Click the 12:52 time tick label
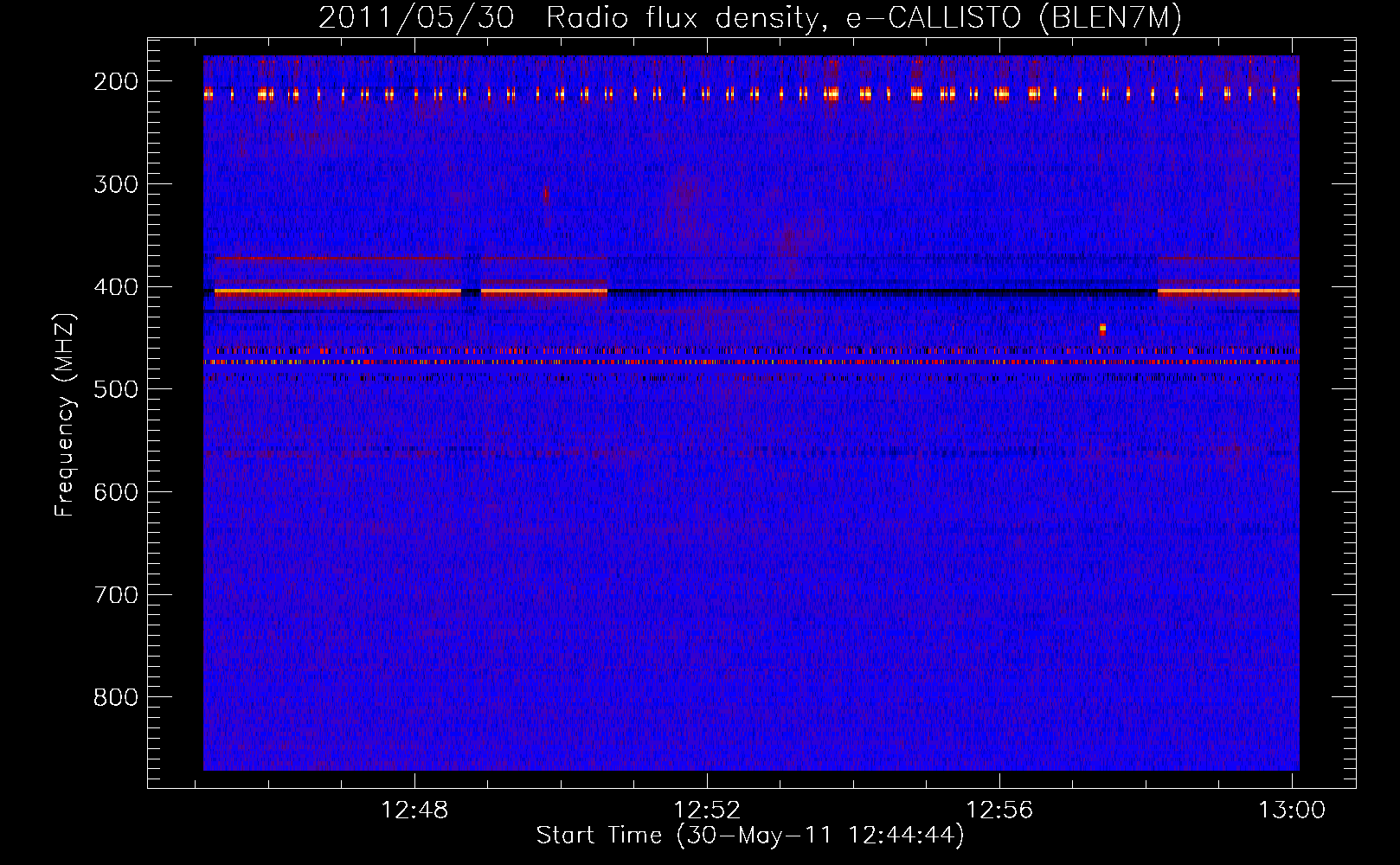 pos(707,811)
